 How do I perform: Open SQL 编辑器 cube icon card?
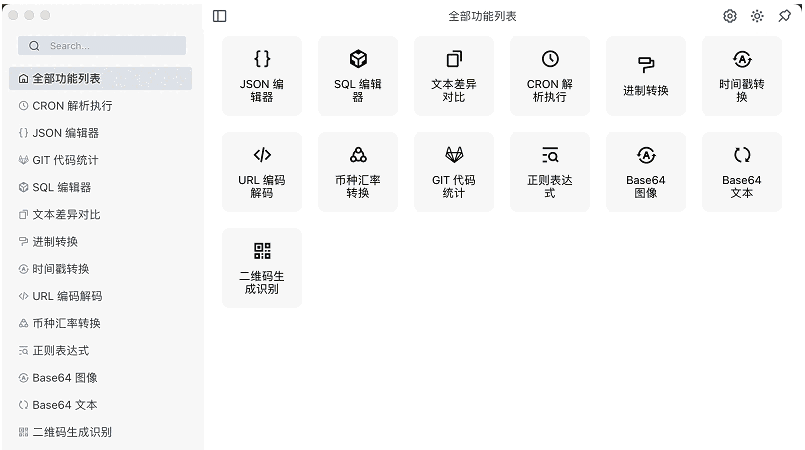point(358,76)
